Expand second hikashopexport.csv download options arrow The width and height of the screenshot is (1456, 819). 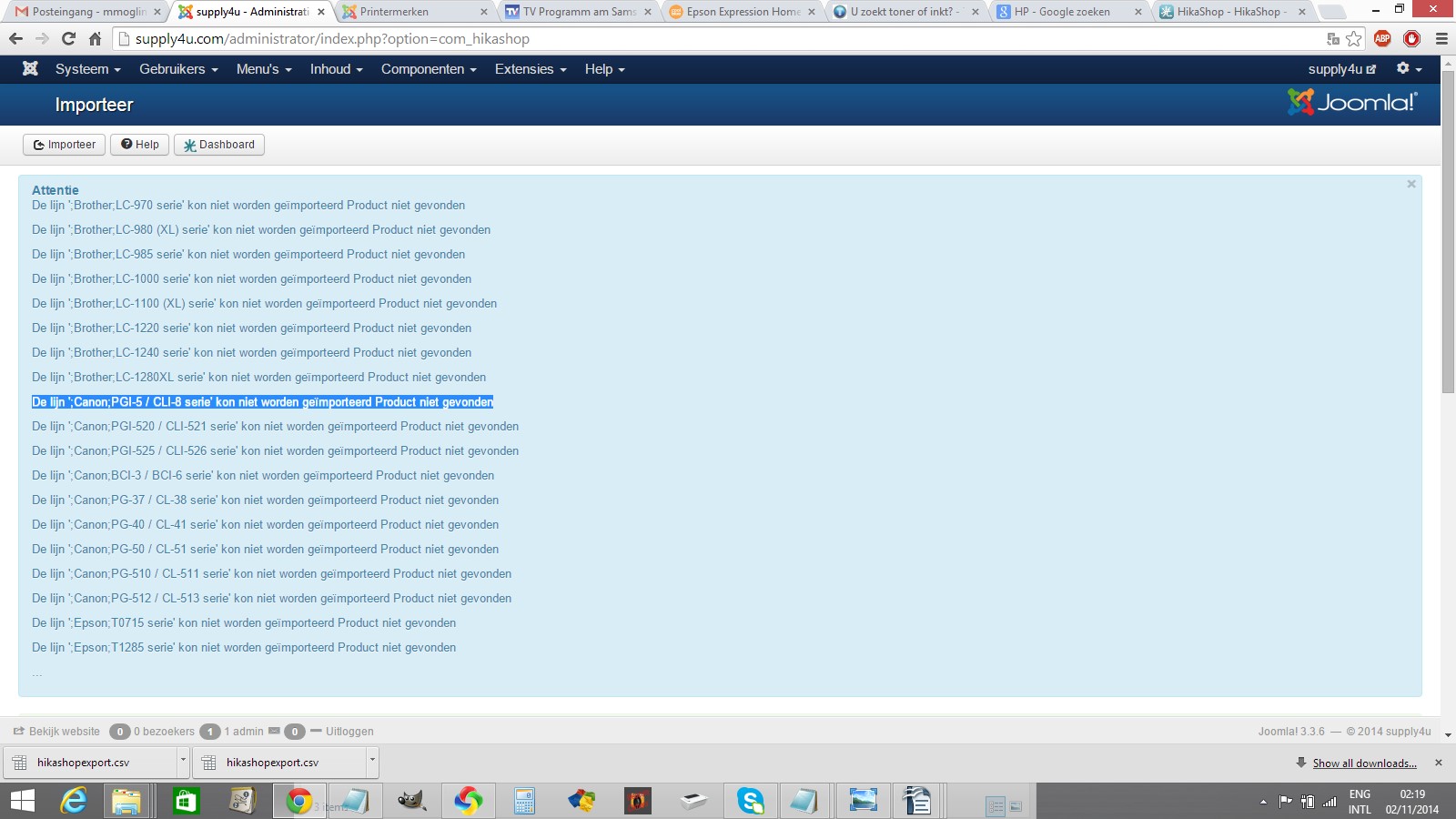(372, 763)
